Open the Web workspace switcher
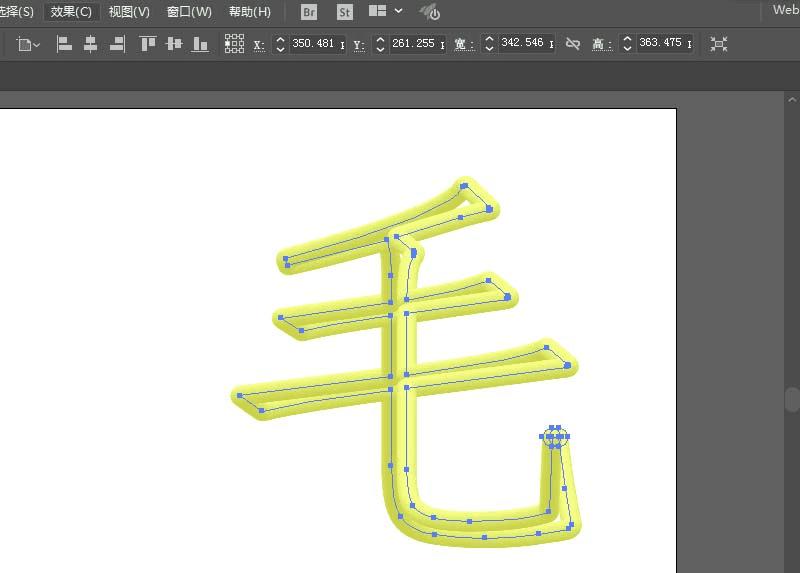This screenshot has height=573, width=800. click(x=786, y=10)
